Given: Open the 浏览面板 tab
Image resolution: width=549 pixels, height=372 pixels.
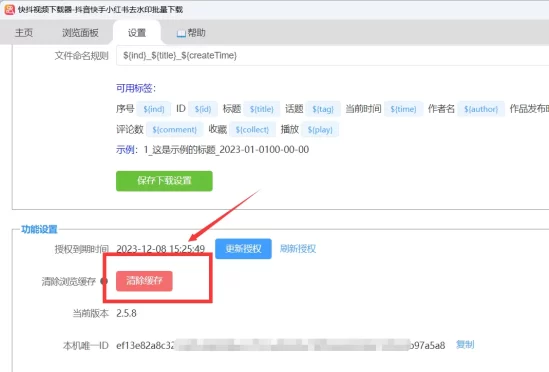Looking at the screenshot, I should (x=80, y=33).
